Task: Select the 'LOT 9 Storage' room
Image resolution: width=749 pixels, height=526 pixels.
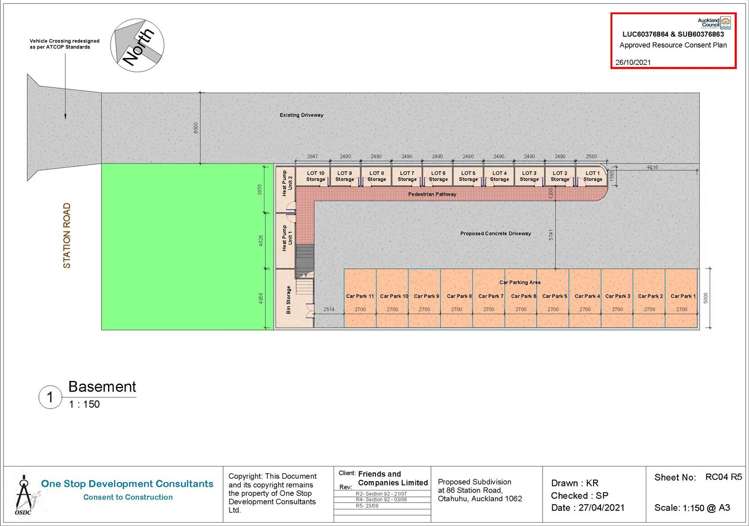Action: pos(344,176)
